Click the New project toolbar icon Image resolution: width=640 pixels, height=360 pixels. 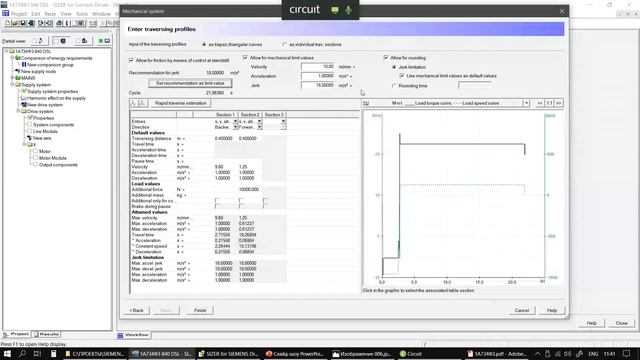(8, 23)
